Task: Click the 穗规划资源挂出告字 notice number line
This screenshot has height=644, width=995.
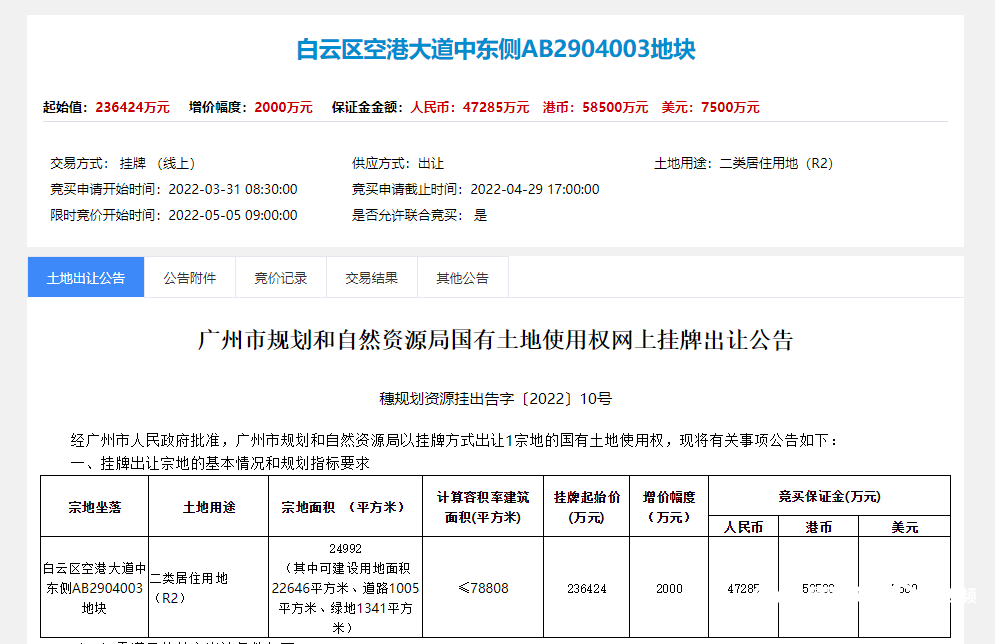Action: pos(496,398)
